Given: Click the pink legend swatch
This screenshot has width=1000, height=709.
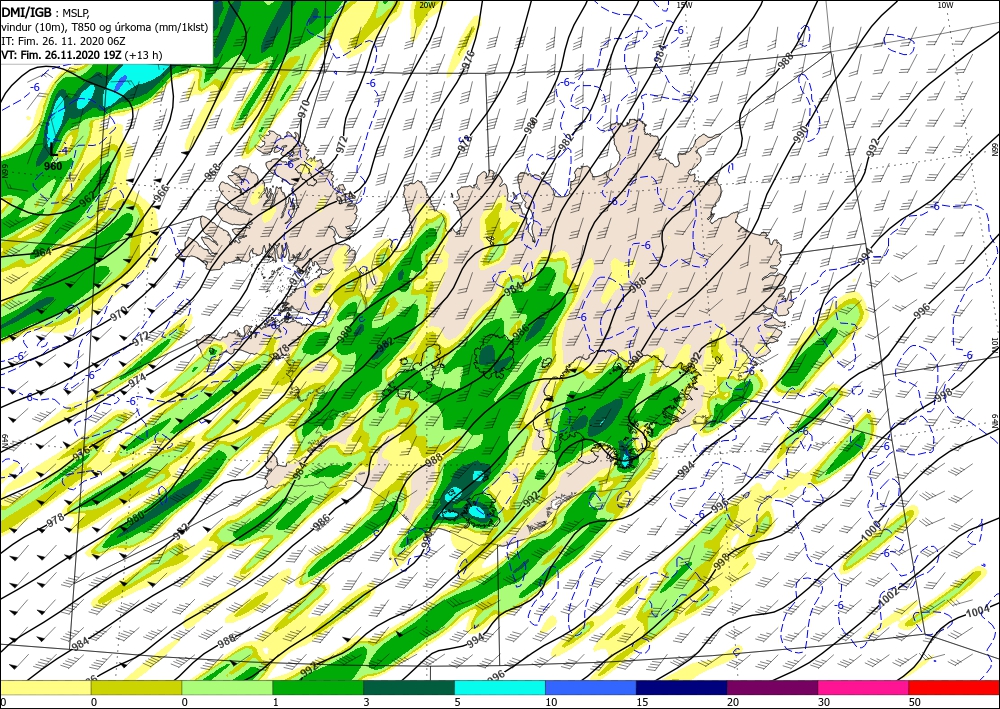Looking at the screenshot, I should 864,687.
